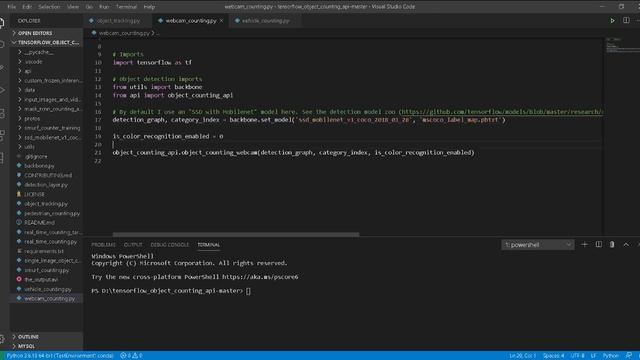Open the Run menu

pyautogui.click(x=104, y=7)
